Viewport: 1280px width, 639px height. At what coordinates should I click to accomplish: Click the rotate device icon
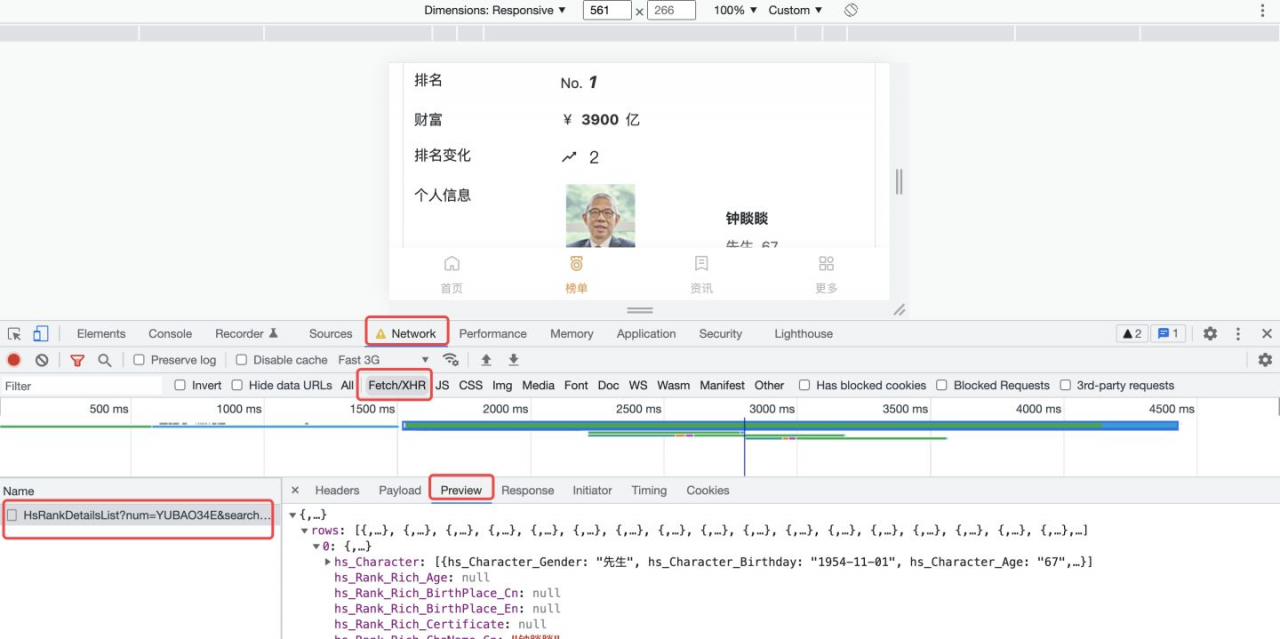(851, 10)
